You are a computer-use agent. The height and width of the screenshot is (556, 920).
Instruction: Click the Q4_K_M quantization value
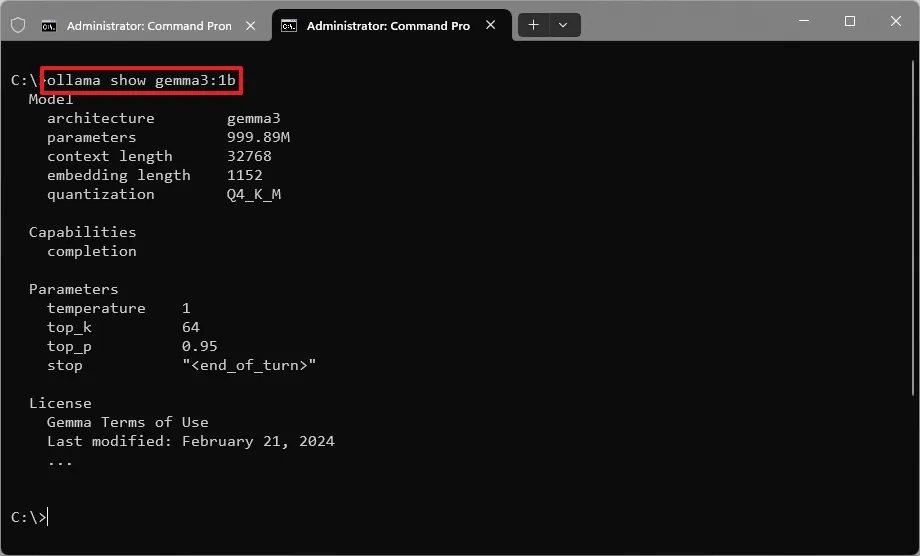click(x=254, y=194)
